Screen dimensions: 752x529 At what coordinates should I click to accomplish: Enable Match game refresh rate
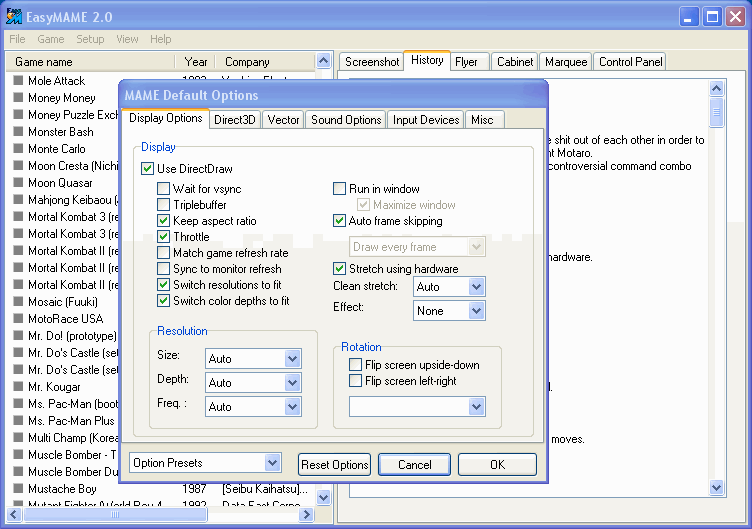point(164,253)
